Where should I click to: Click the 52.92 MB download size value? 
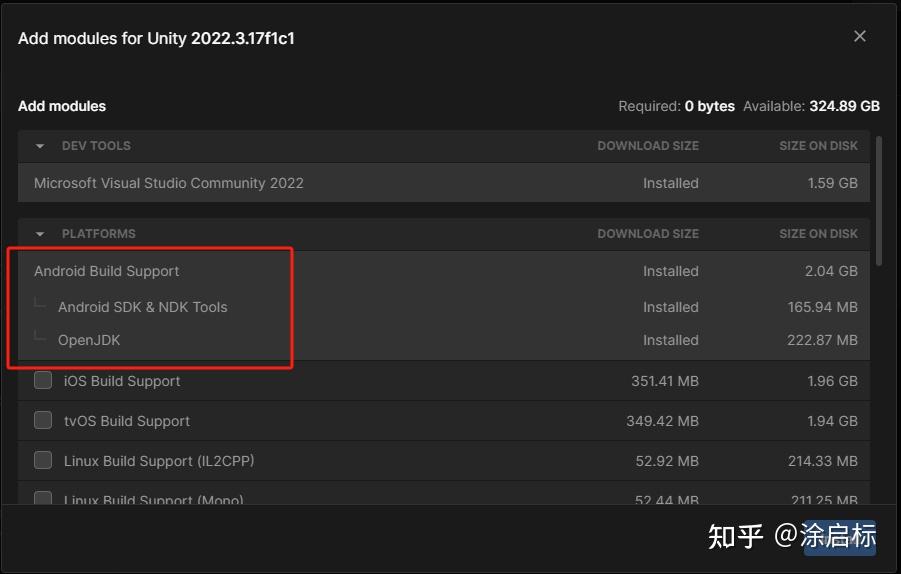pos(667,461)
